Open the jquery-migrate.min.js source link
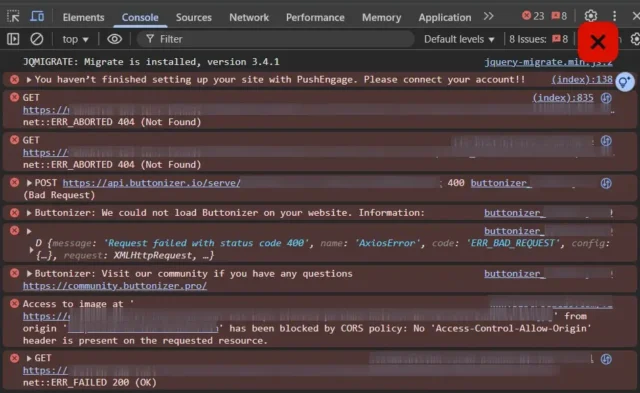Screen dimensions: 640x393 [548, 62]
